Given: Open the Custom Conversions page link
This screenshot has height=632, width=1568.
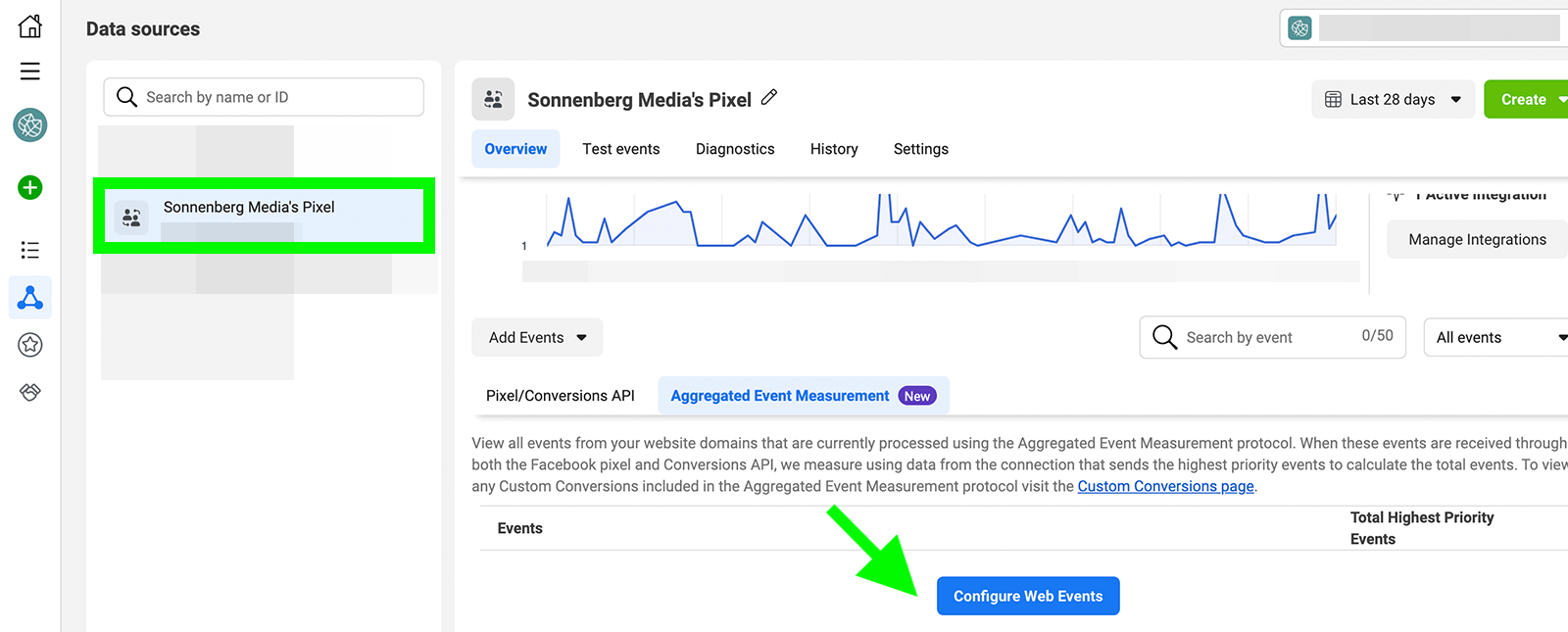Looking at the screenshot, I should click(x=1166, y=486).
